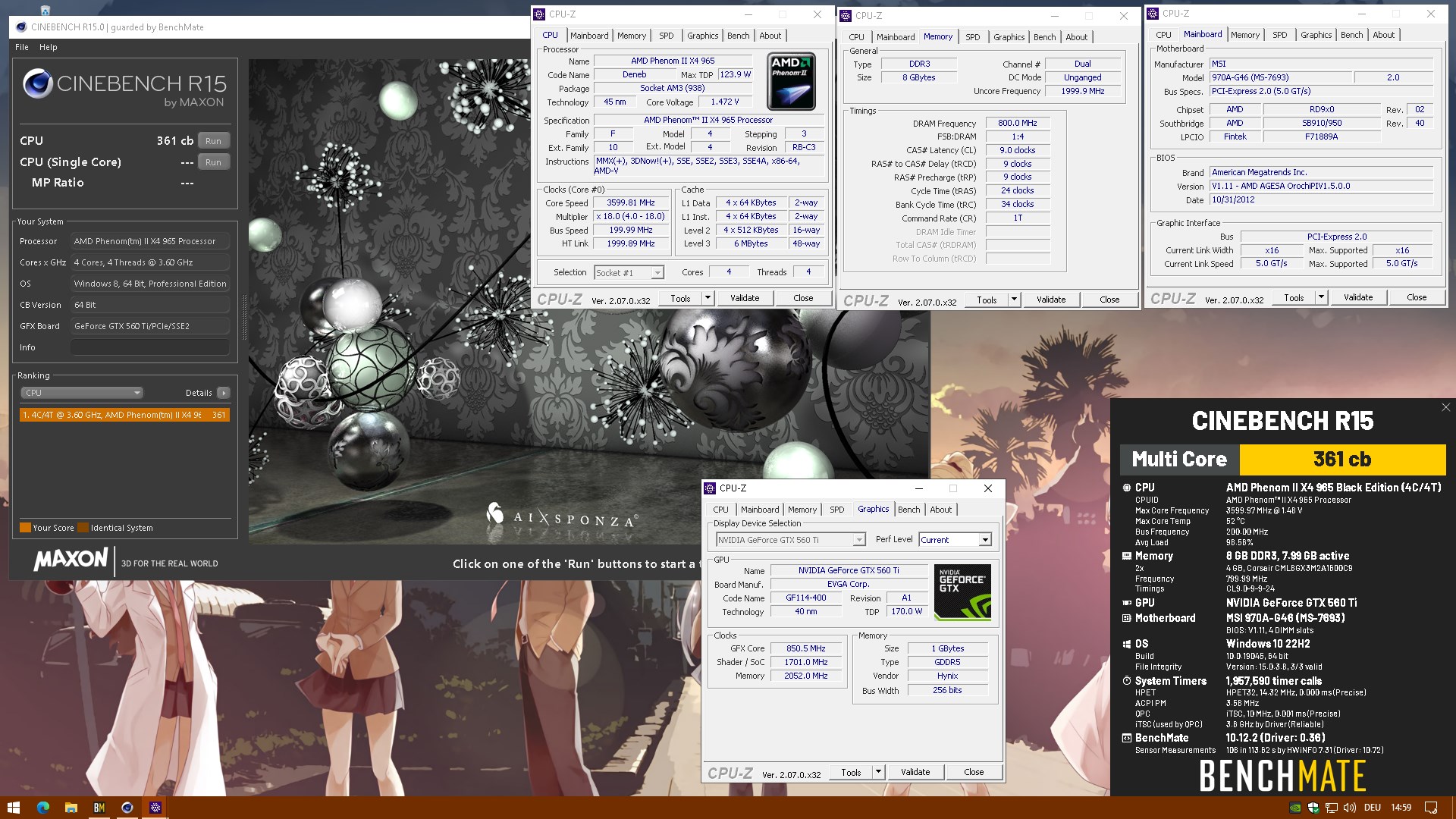This screenshot has height=819, width=1456.
Task: Click CPU-Z title icon in the Memory window
Action: point(846,15)
